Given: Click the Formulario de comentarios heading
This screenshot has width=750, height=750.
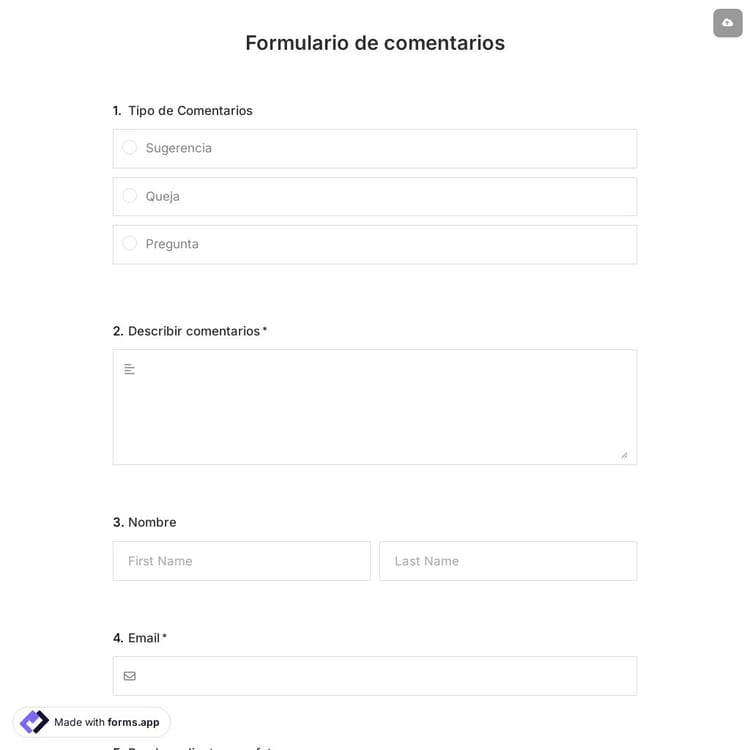Looking at the screenshot, I should [375, 43].
